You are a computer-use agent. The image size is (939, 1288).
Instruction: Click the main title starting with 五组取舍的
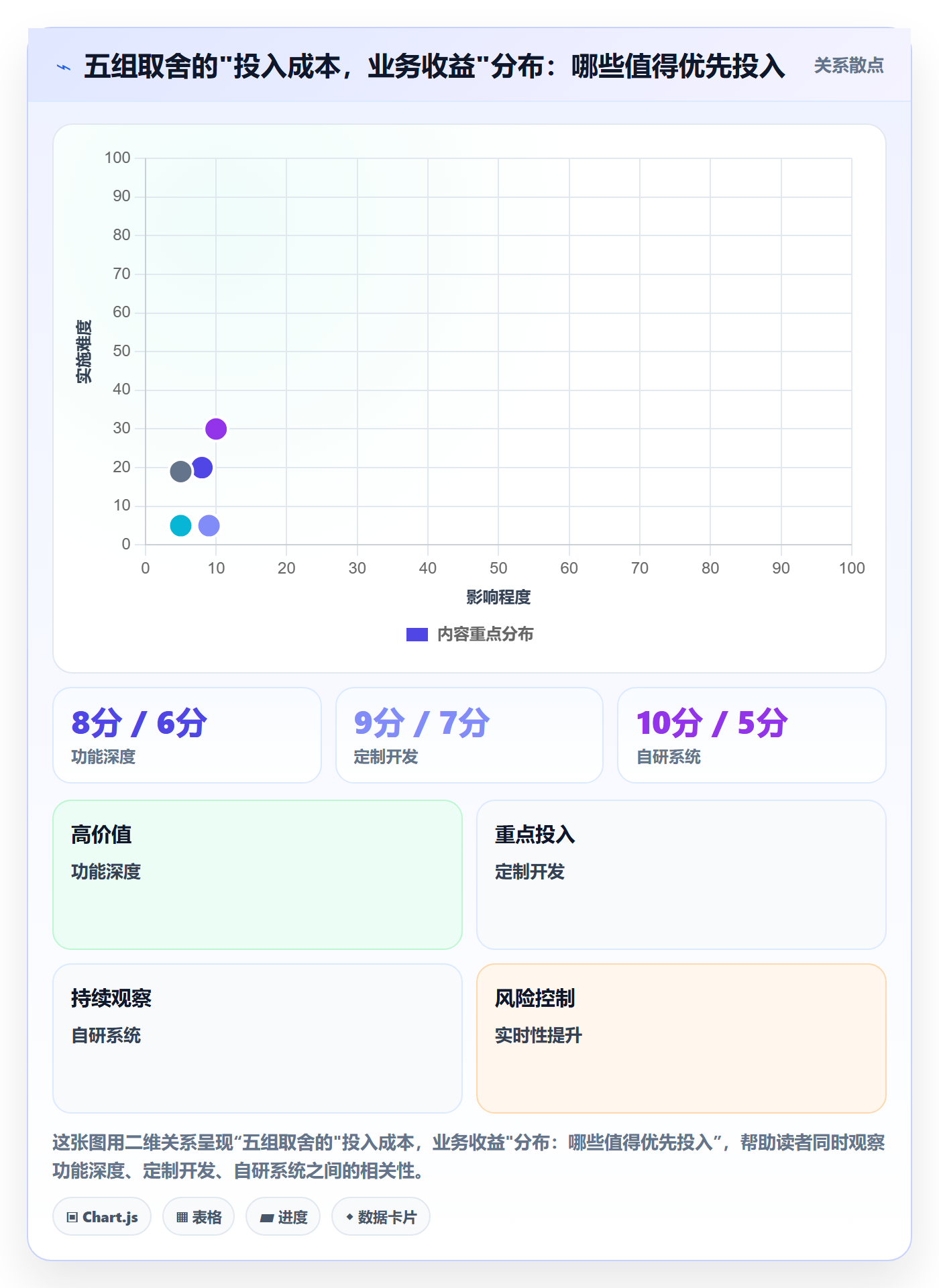pyautogui.click(x=435, y=66)
